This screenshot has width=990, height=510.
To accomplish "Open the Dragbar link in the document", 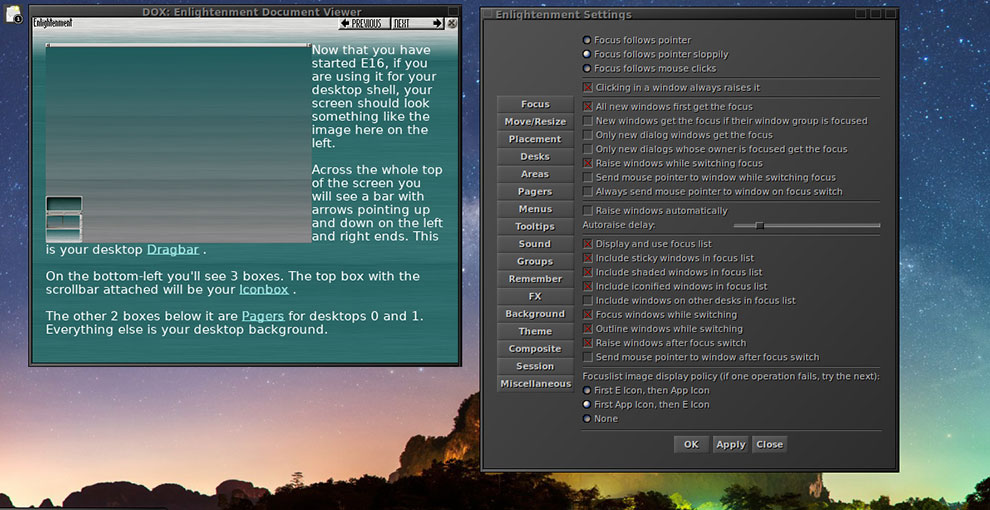I will [173, 249].
